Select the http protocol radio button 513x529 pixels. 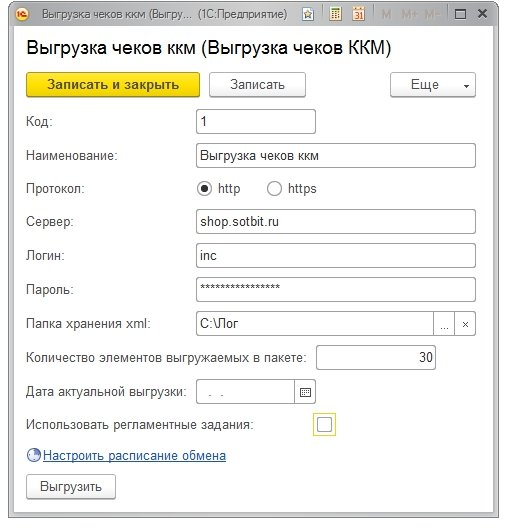204,189
